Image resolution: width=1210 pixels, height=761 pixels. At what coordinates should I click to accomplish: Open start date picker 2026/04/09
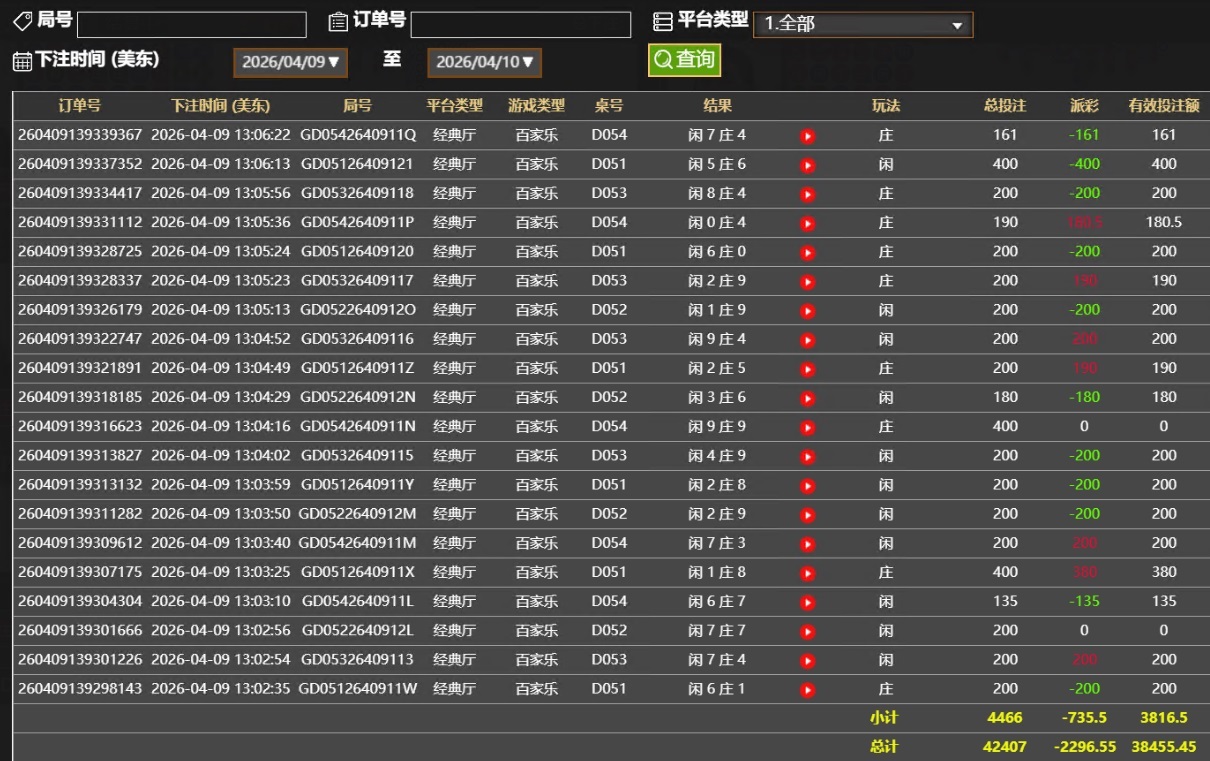[290, 62]
